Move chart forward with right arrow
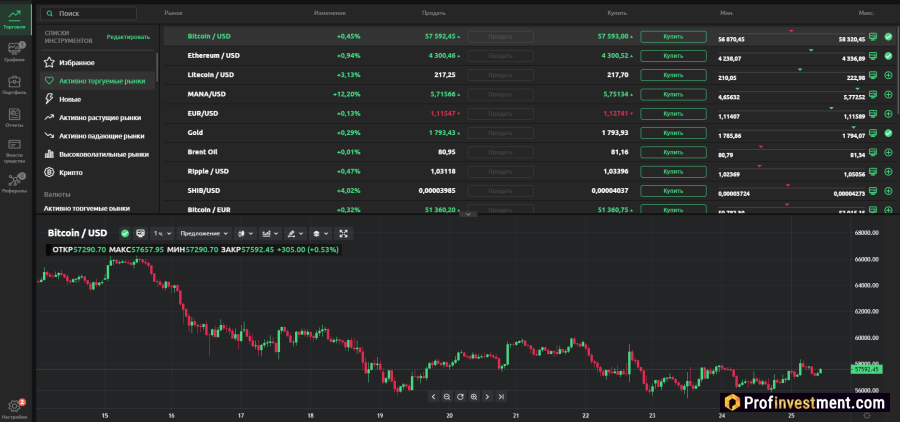 [487, 397]
